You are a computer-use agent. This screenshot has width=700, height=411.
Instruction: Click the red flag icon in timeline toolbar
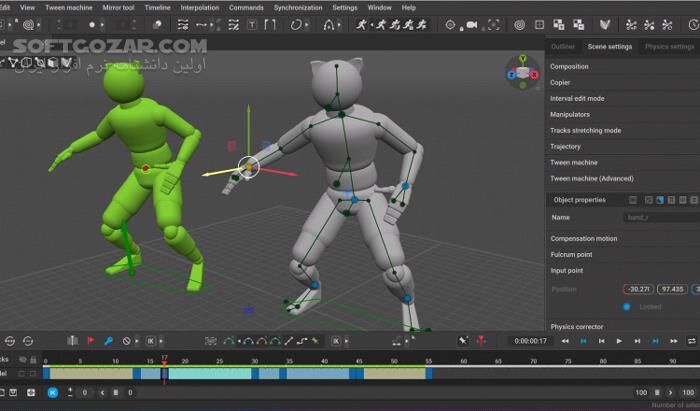click(91, 341)
